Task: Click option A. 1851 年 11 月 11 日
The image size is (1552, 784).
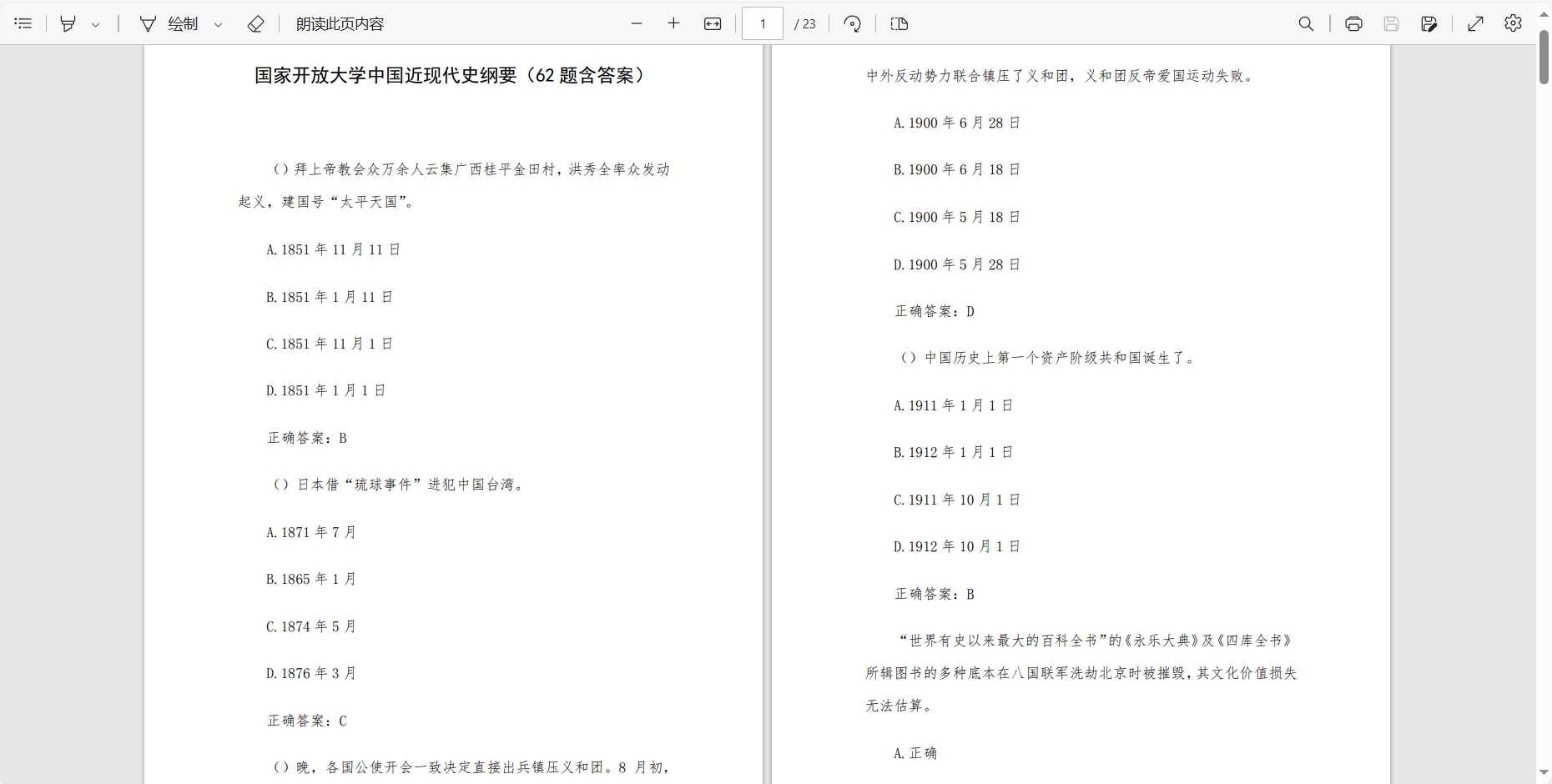Action: [333, 249]
